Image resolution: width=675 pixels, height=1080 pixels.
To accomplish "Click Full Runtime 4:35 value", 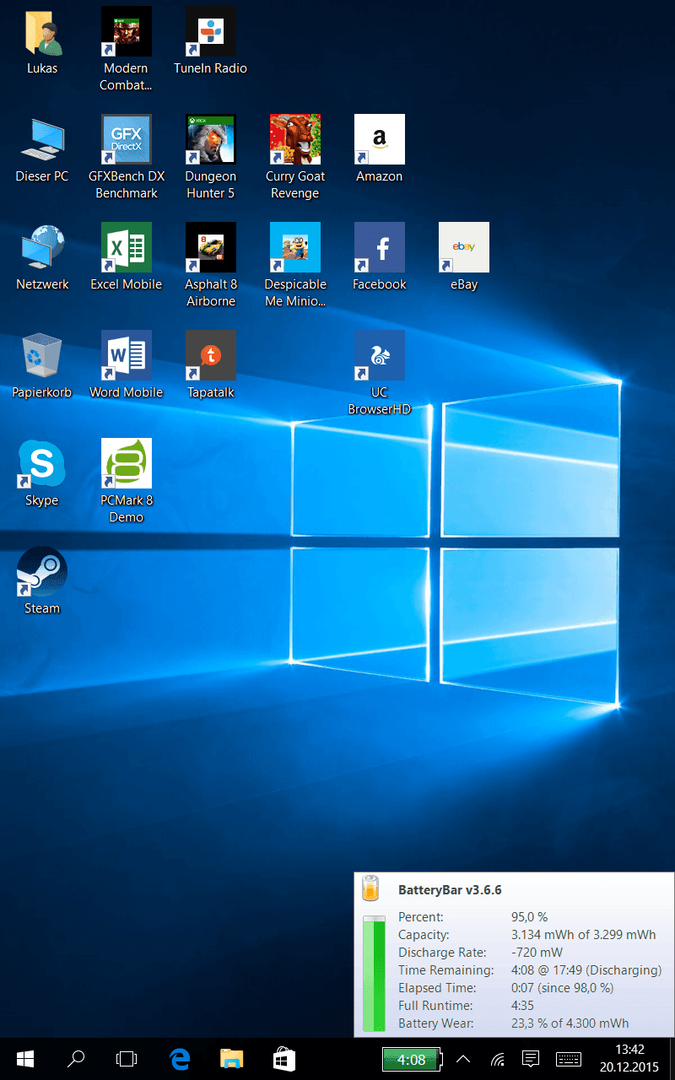I will (523, 1006).
